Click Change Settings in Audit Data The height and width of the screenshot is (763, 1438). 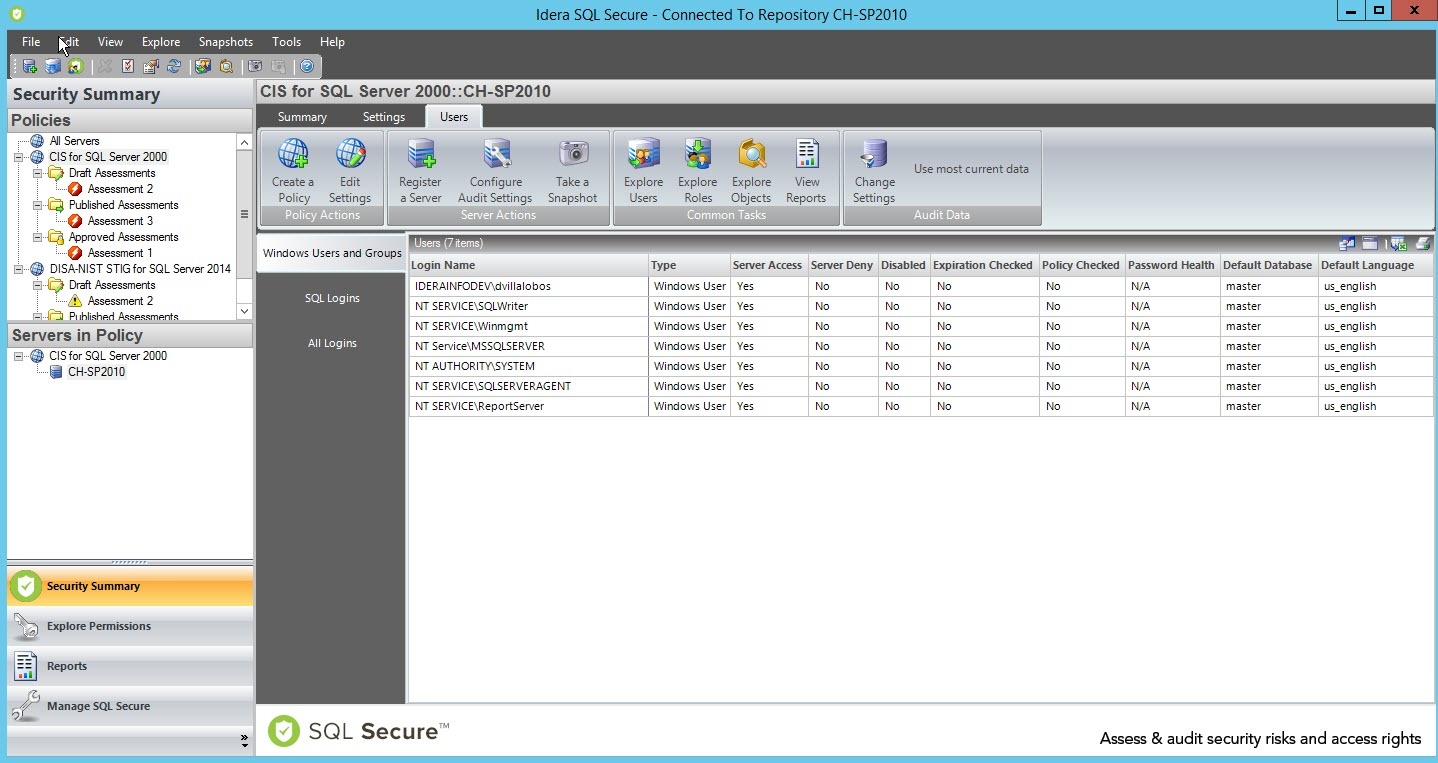[874, 171]
